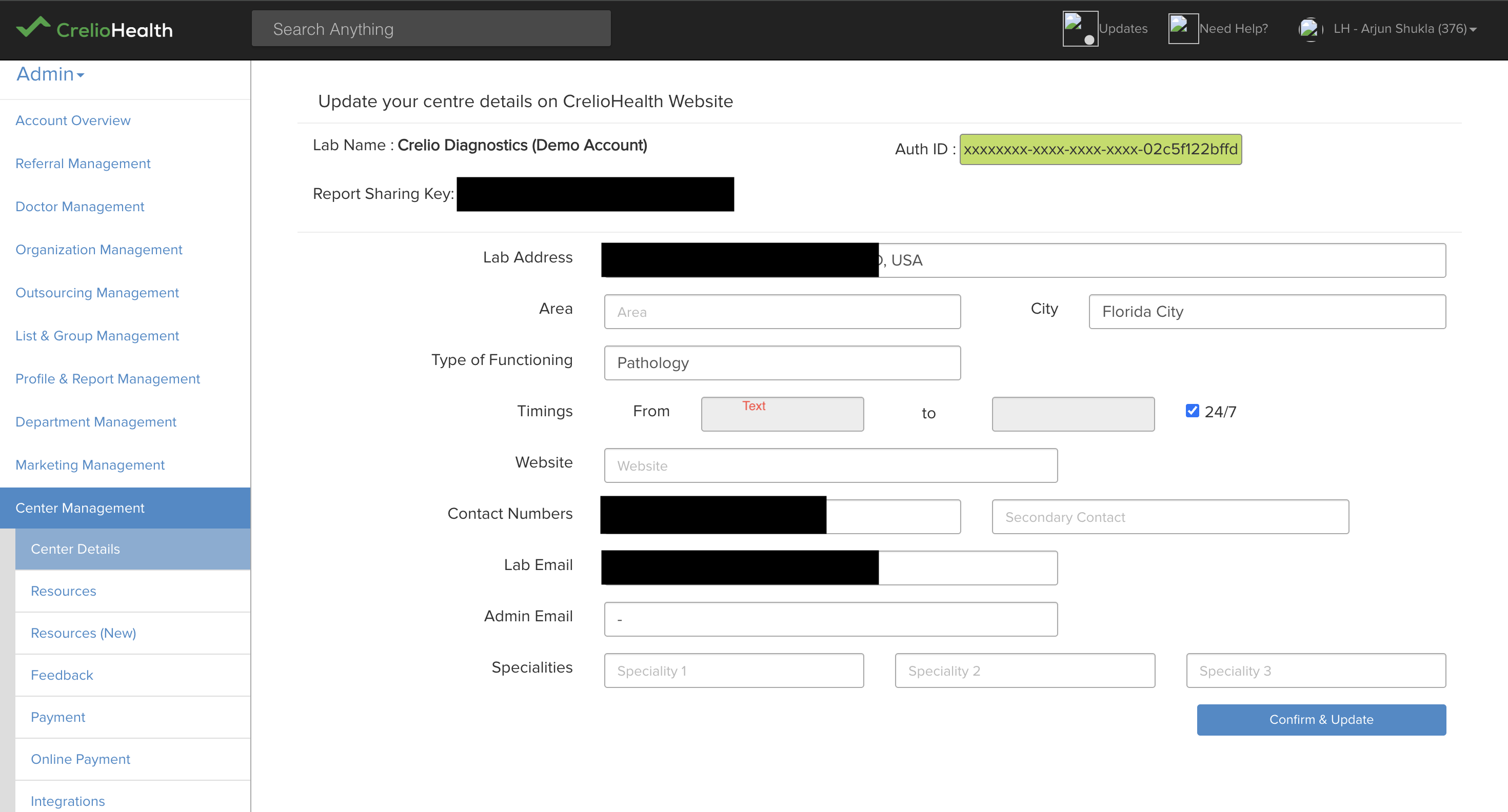Click the CrelioHealth logo
The image size is (1508, 812).
(94, 29)
